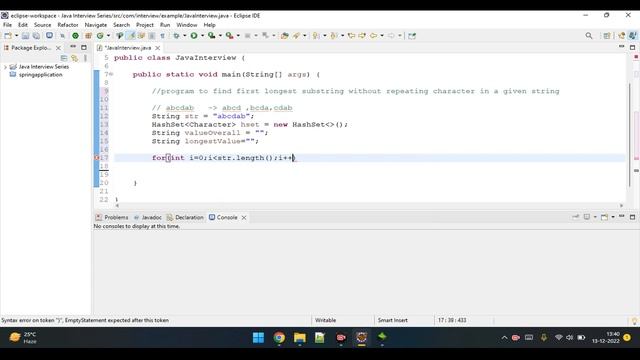Collapse the main method fold on line 7
The height and width of the screenshot is (360, 640).
click(111, 74)
